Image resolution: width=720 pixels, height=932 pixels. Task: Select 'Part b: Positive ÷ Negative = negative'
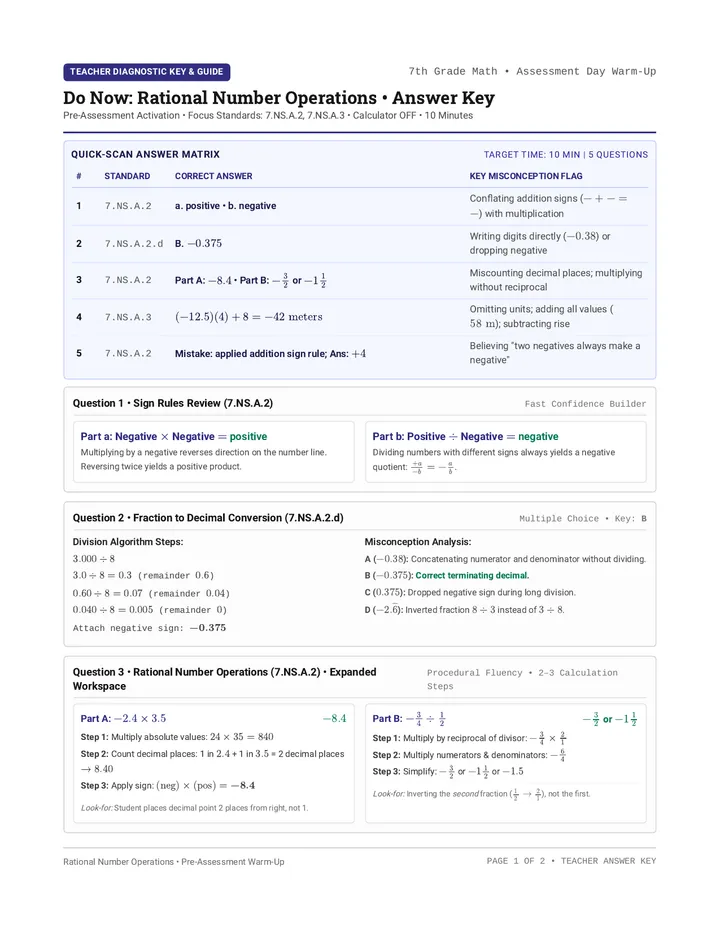point(465,436)
